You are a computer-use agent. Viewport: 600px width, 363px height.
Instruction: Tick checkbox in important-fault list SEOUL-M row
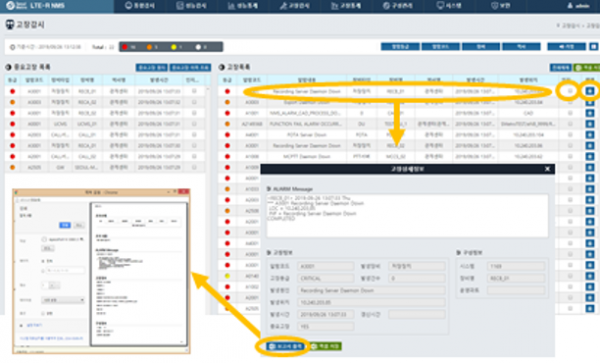pos(194,167)
